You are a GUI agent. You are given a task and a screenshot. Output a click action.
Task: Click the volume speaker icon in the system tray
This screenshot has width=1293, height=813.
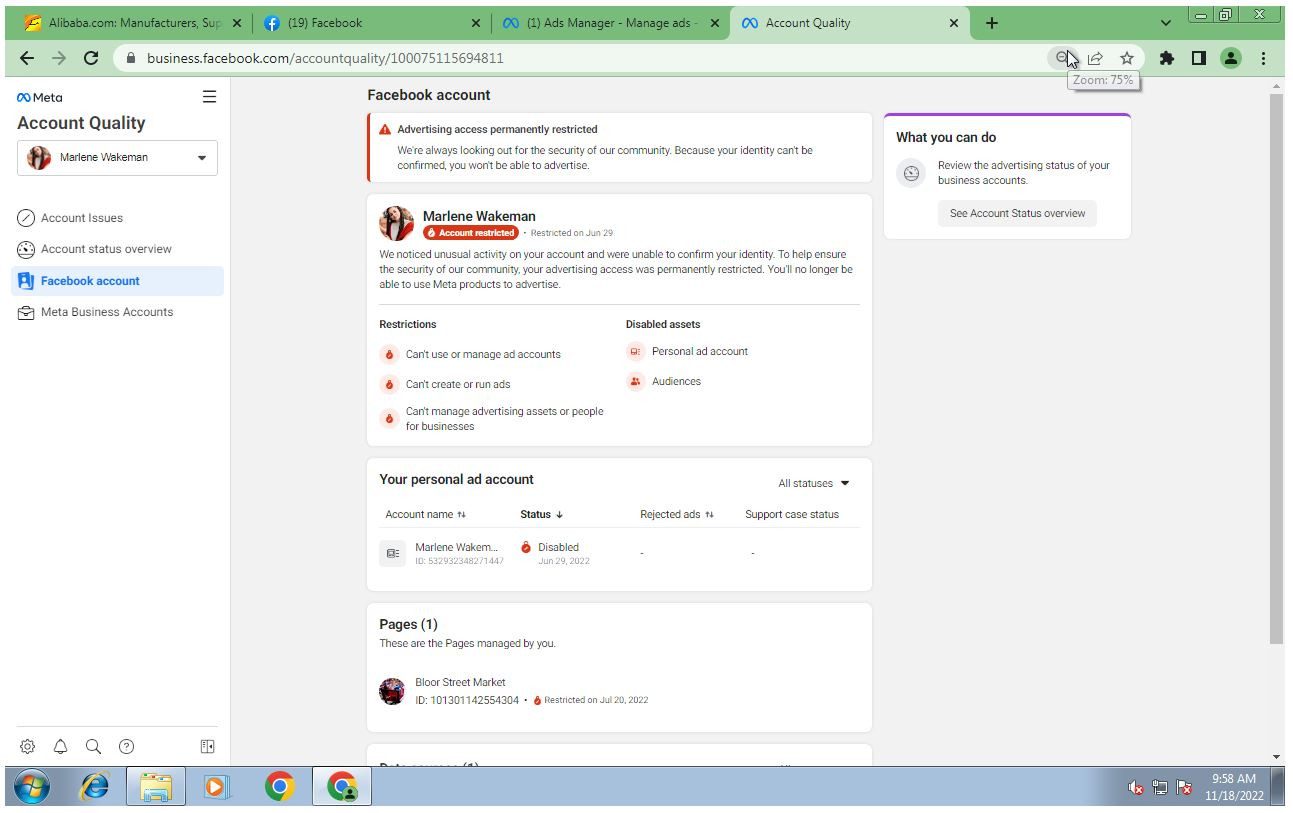pos(1137,788)
